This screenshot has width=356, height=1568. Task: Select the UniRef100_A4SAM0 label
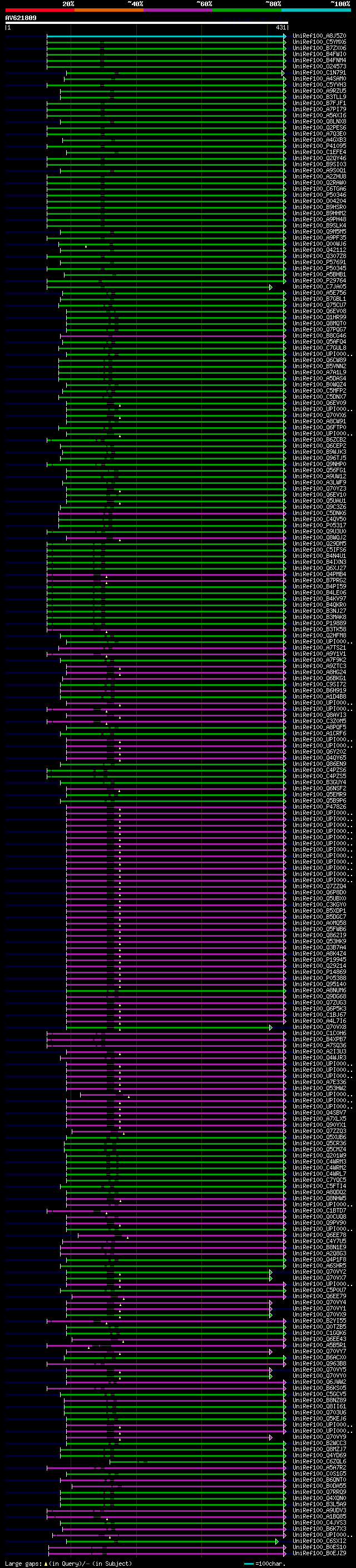pos(319,78)
